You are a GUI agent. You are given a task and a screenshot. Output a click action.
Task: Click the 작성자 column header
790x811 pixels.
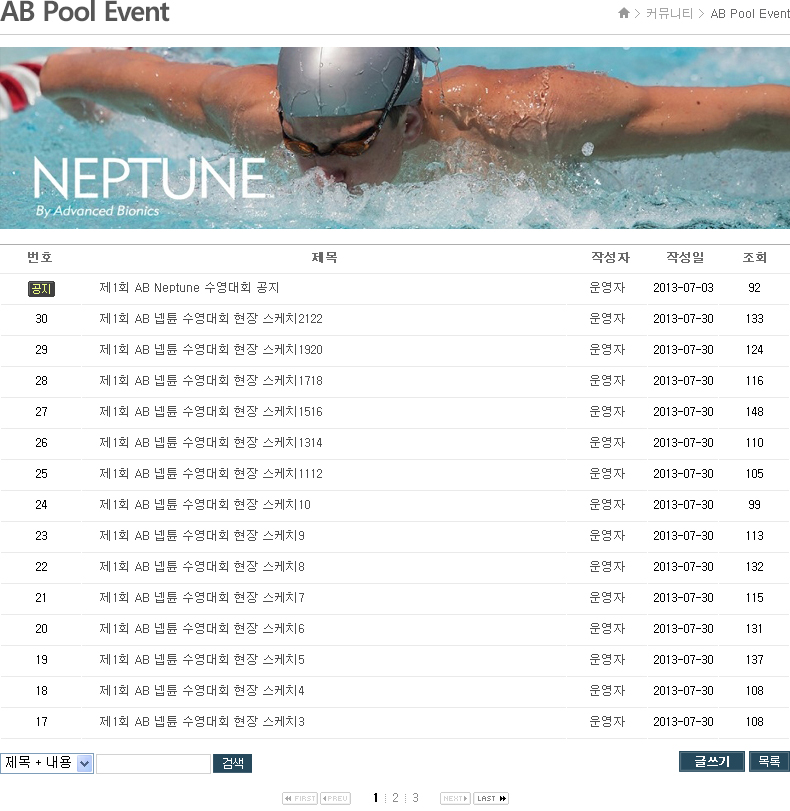point(610,258)
